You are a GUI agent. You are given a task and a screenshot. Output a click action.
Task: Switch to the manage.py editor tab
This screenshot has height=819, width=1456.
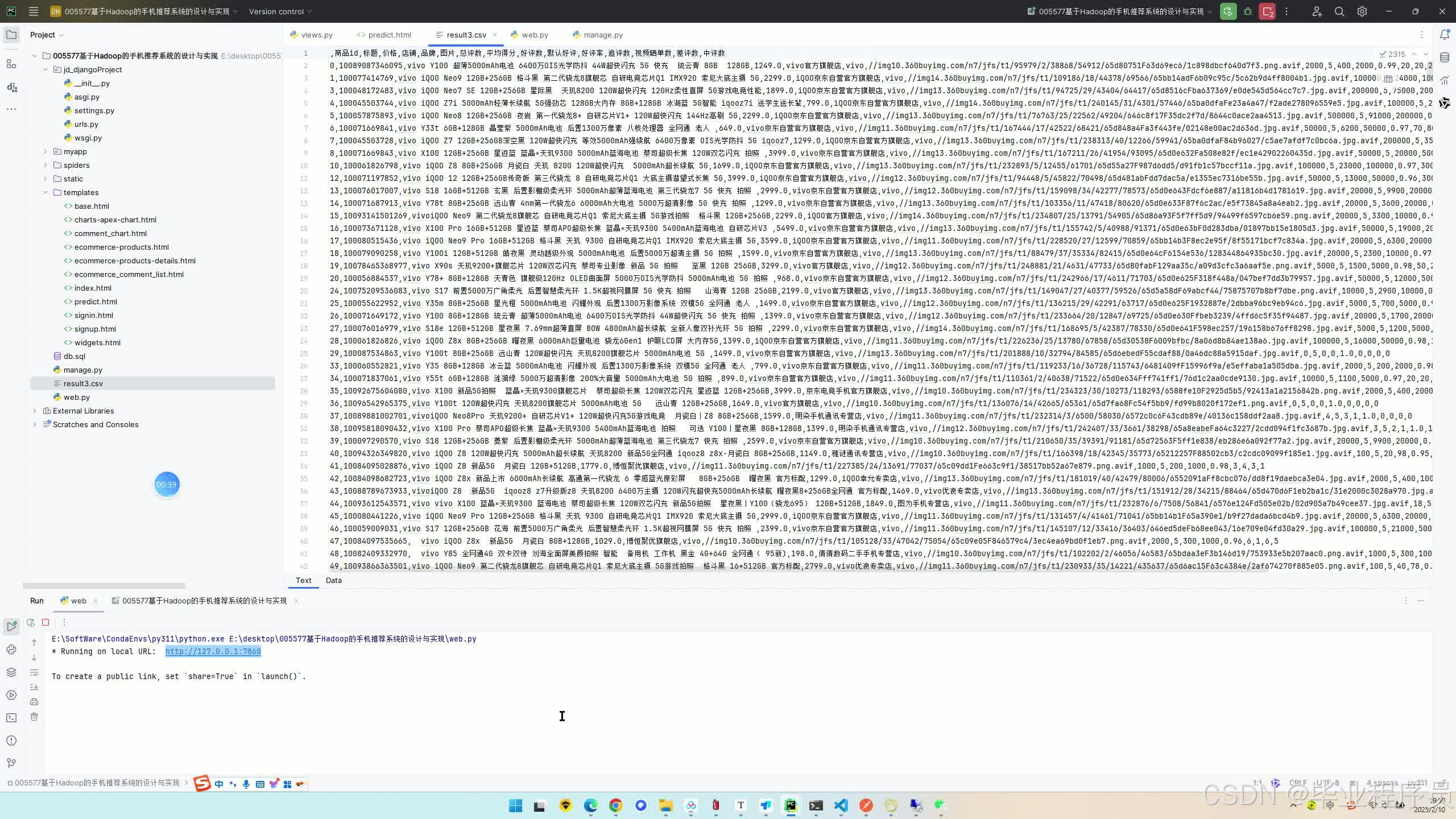click(598, 35)
